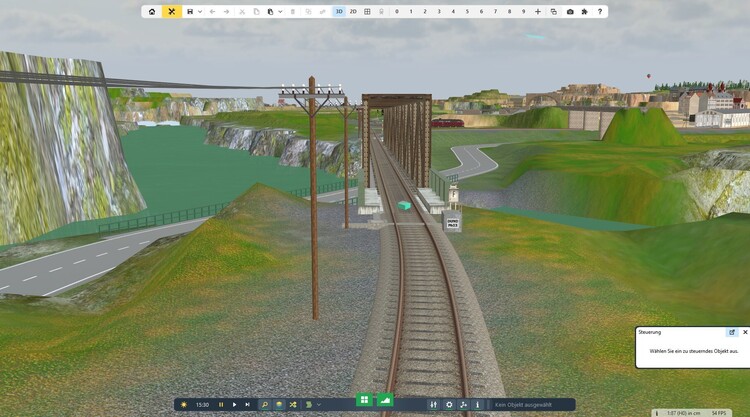Viewport: 750px width, 417px height.
Task: Expand the save options dropdown arrow
Action: click(x=200, y=11)
